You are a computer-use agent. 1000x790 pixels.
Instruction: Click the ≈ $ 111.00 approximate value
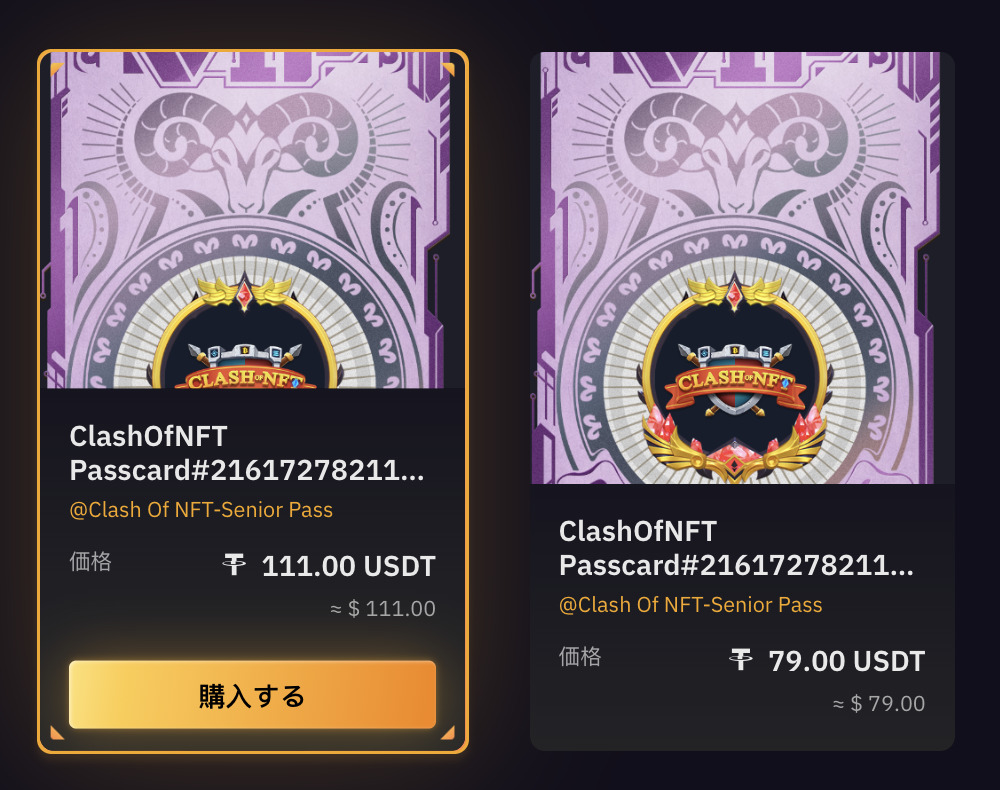(383, 609)
